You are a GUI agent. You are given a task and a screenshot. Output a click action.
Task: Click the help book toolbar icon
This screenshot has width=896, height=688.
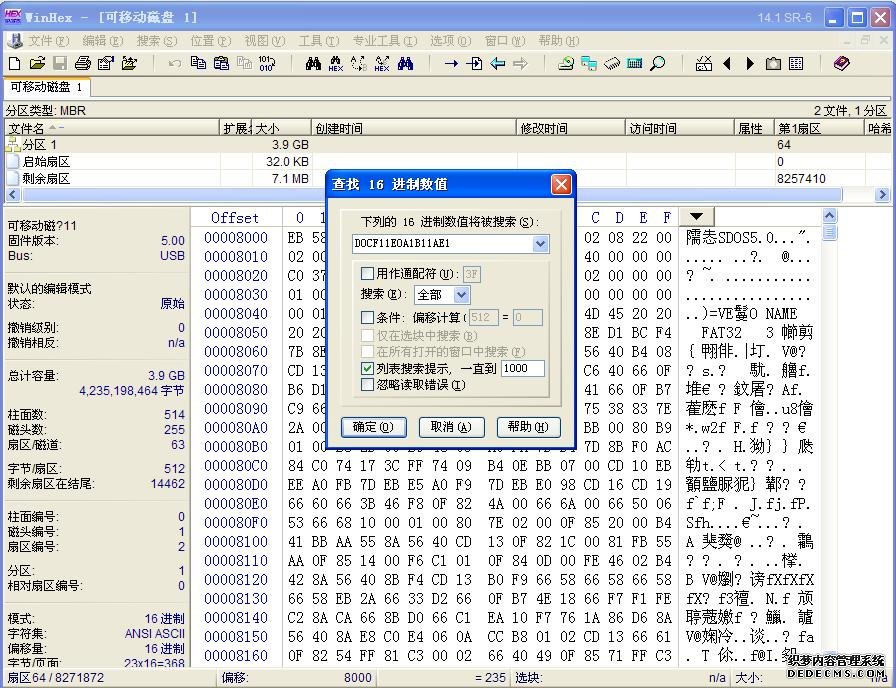pyautogui.click(x=841, y=63)
